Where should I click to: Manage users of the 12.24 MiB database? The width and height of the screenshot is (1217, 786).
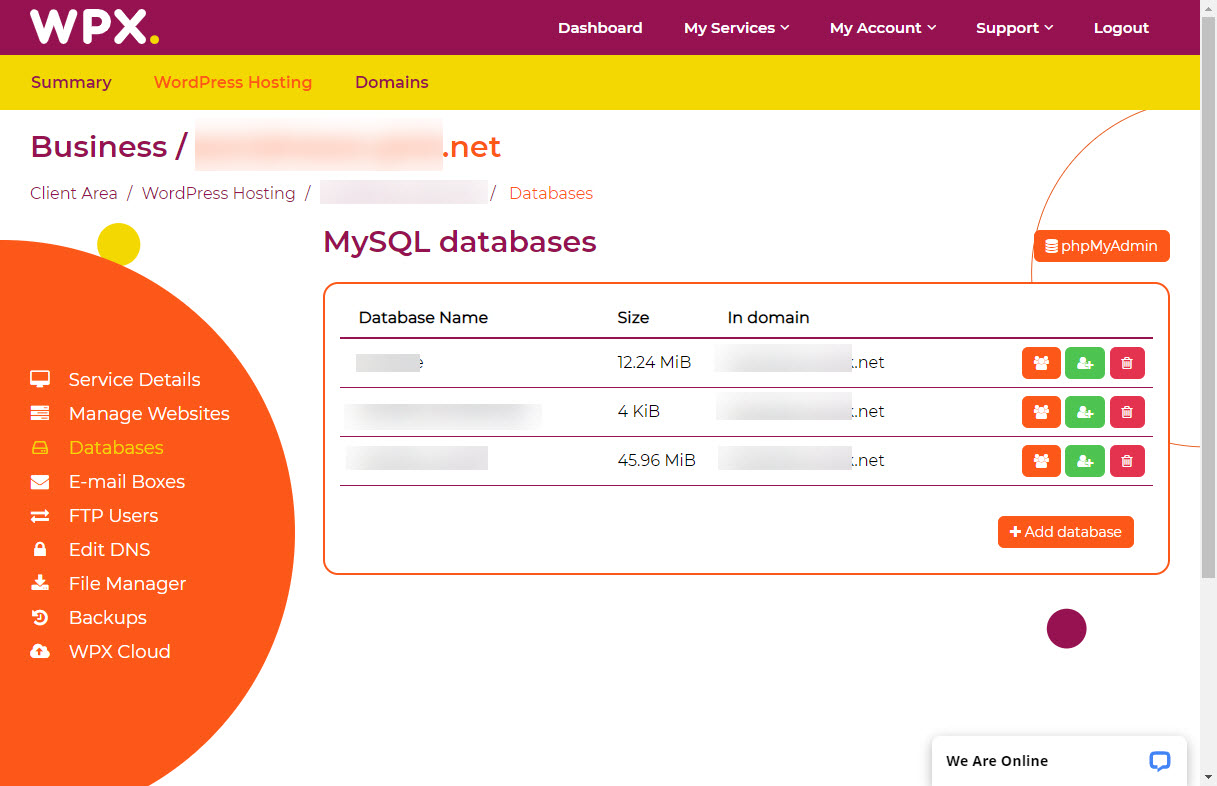[1041, 363]
